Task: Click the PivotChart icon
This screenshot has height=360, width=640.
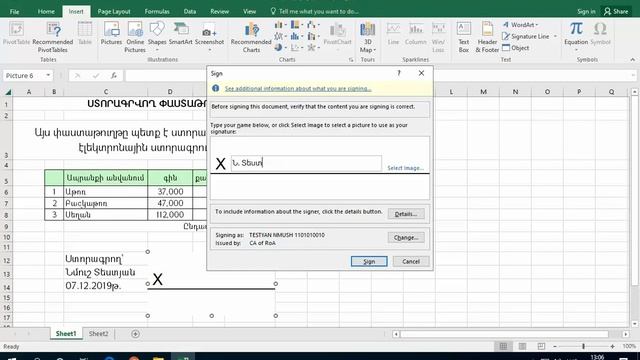Action: (338, 36)
